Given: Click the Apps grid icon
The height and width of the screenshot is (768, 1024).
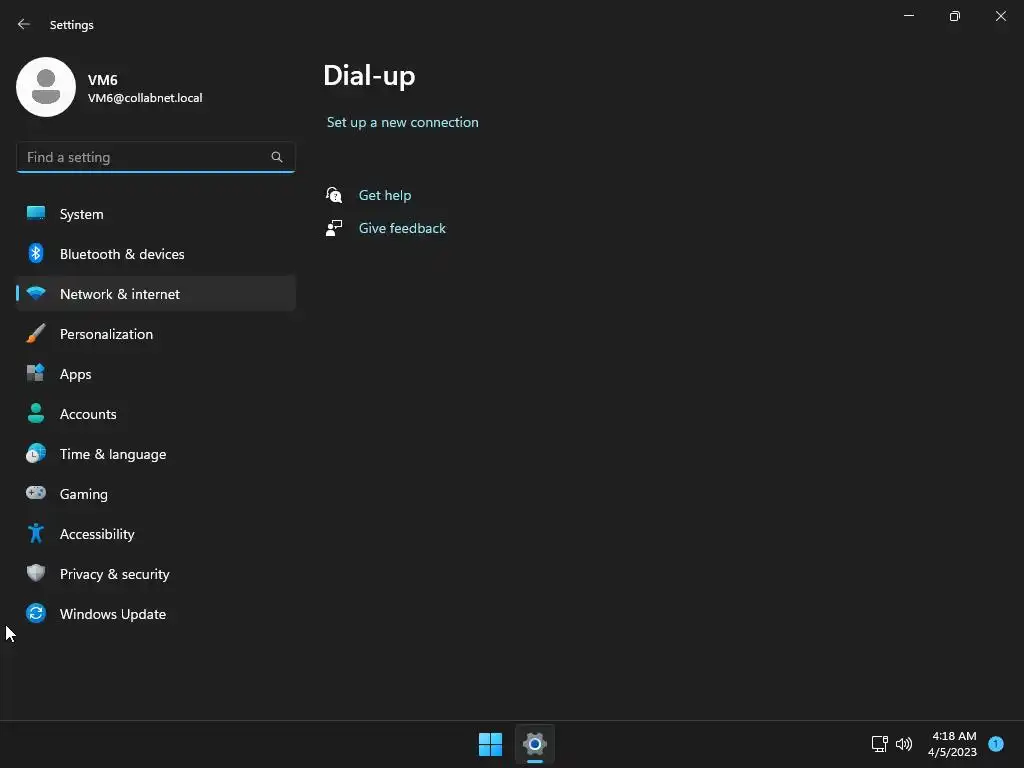Looking at the screenshot, I should pos(36,374).
